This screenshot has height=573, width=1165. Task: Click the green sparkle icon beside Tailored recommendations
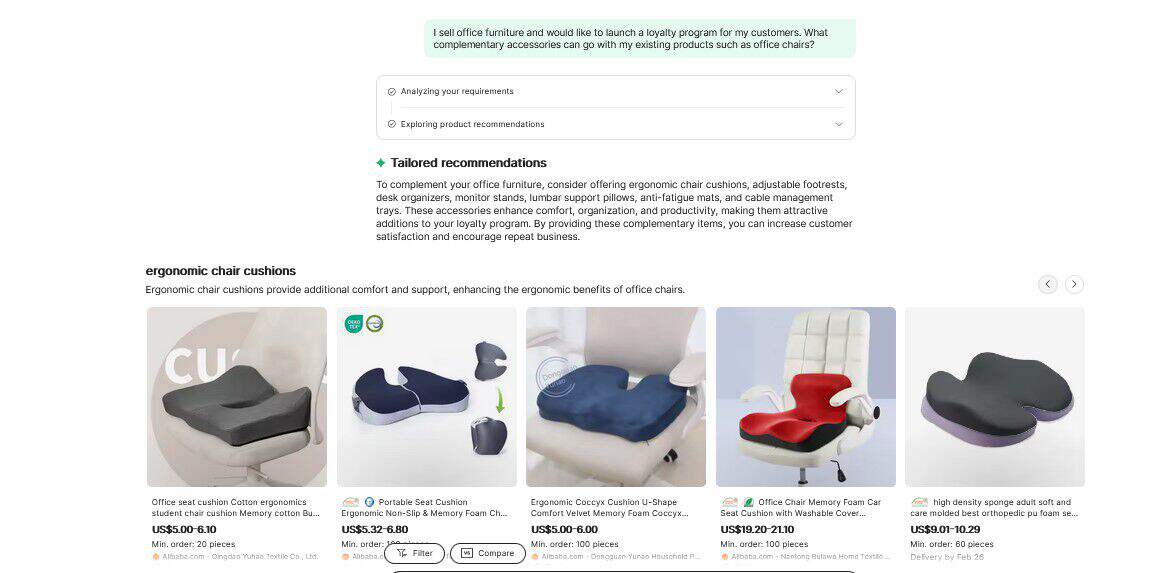point(380,163)
